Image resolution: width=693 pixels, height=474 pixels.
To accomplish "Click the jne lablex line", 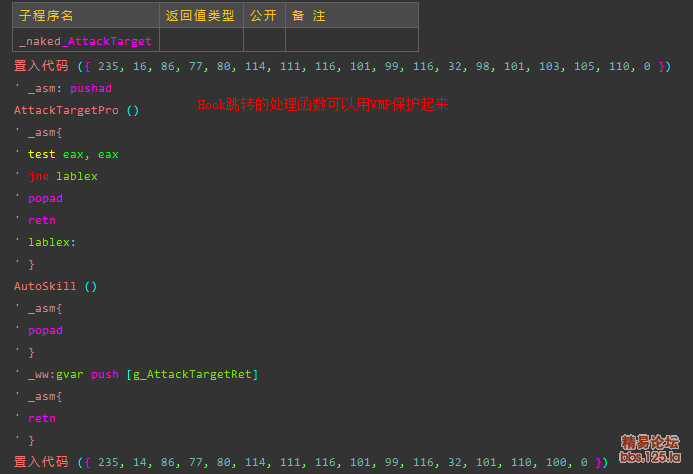I will coord(63,176).
